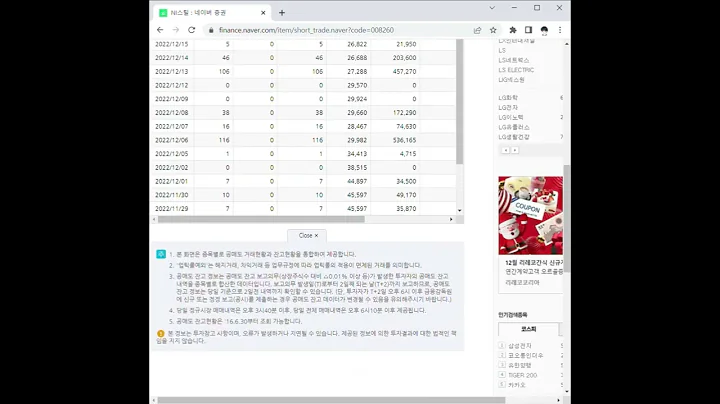Click table horizontal scroll left arrow
This screenshot has width=720, height=404.
point(154,219)
